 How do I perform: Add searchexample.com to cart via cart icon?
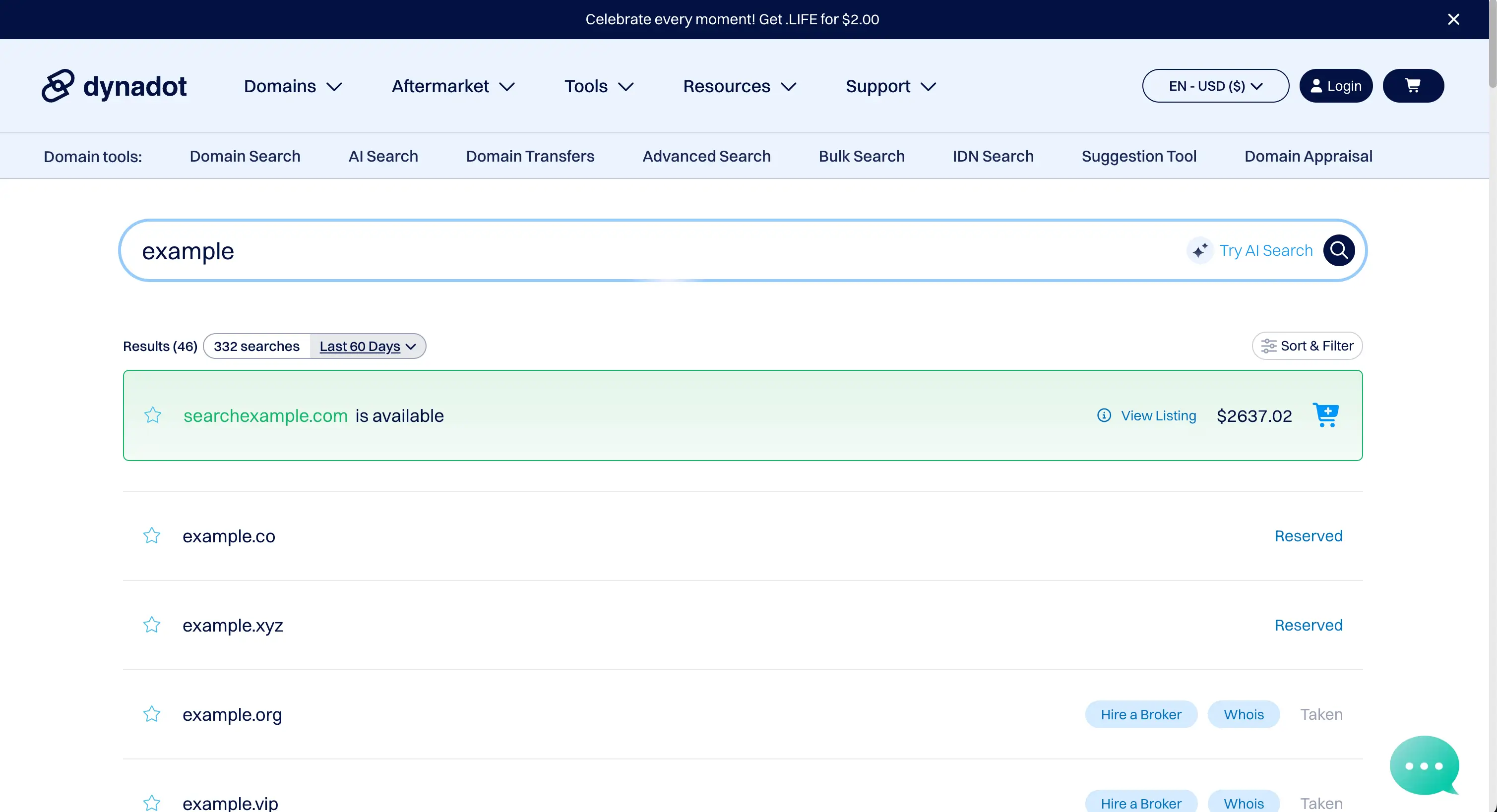click(1327, 415)
